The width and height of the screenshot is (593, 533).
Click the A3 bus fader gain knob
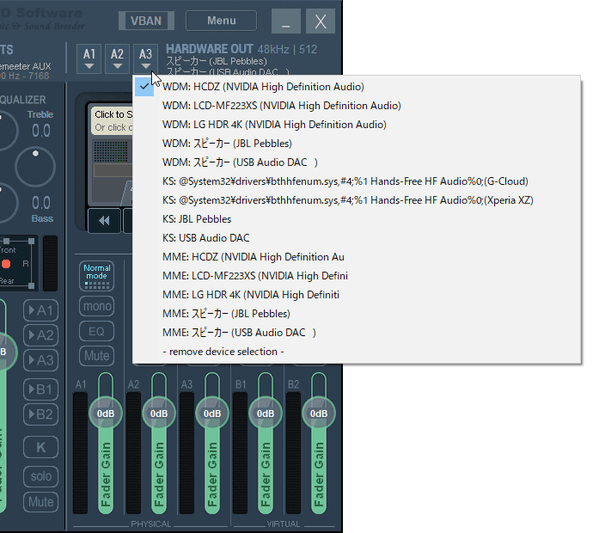tap(212, 413)
